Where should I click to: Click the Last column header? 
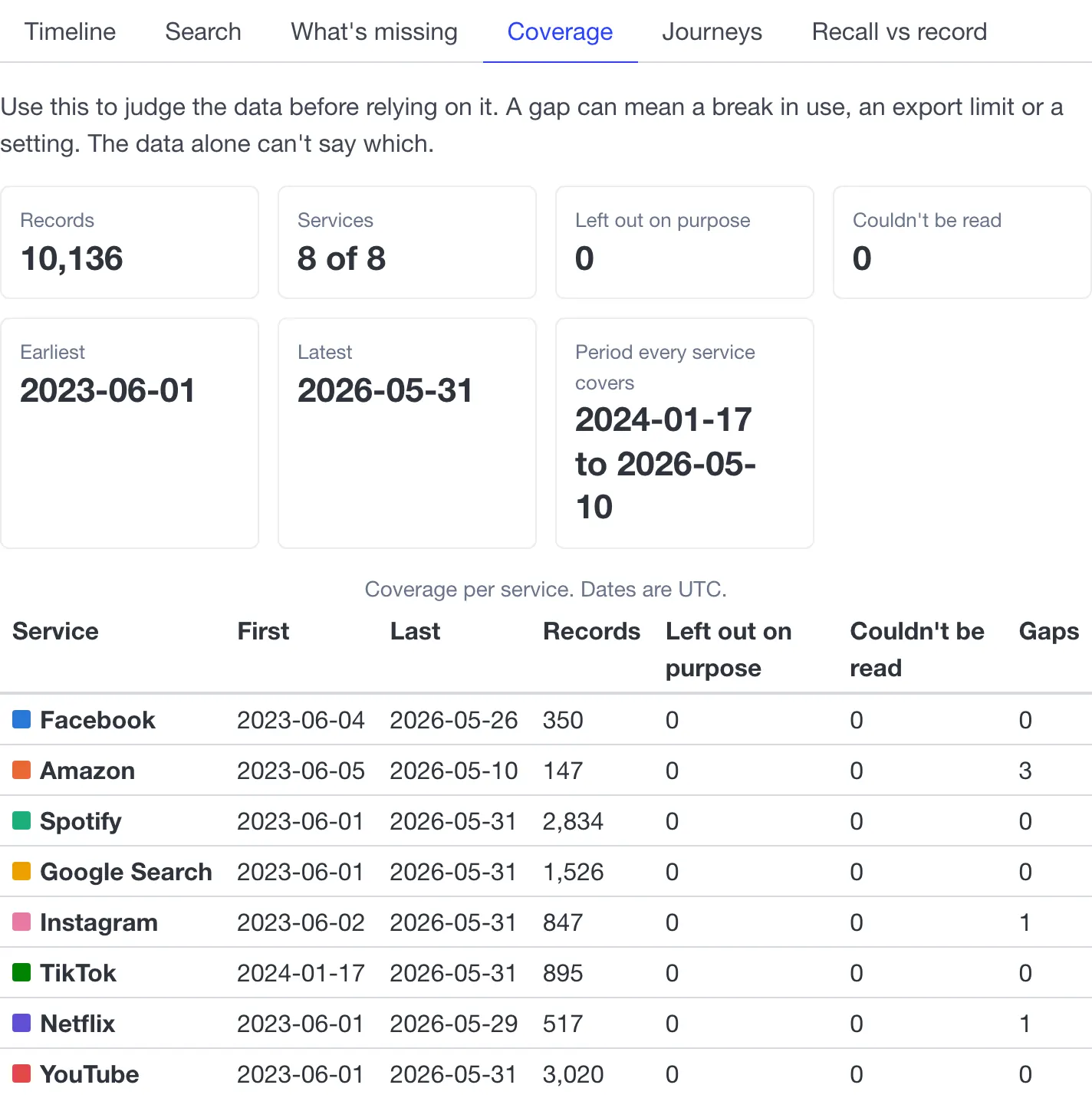[x=415, y=631]
